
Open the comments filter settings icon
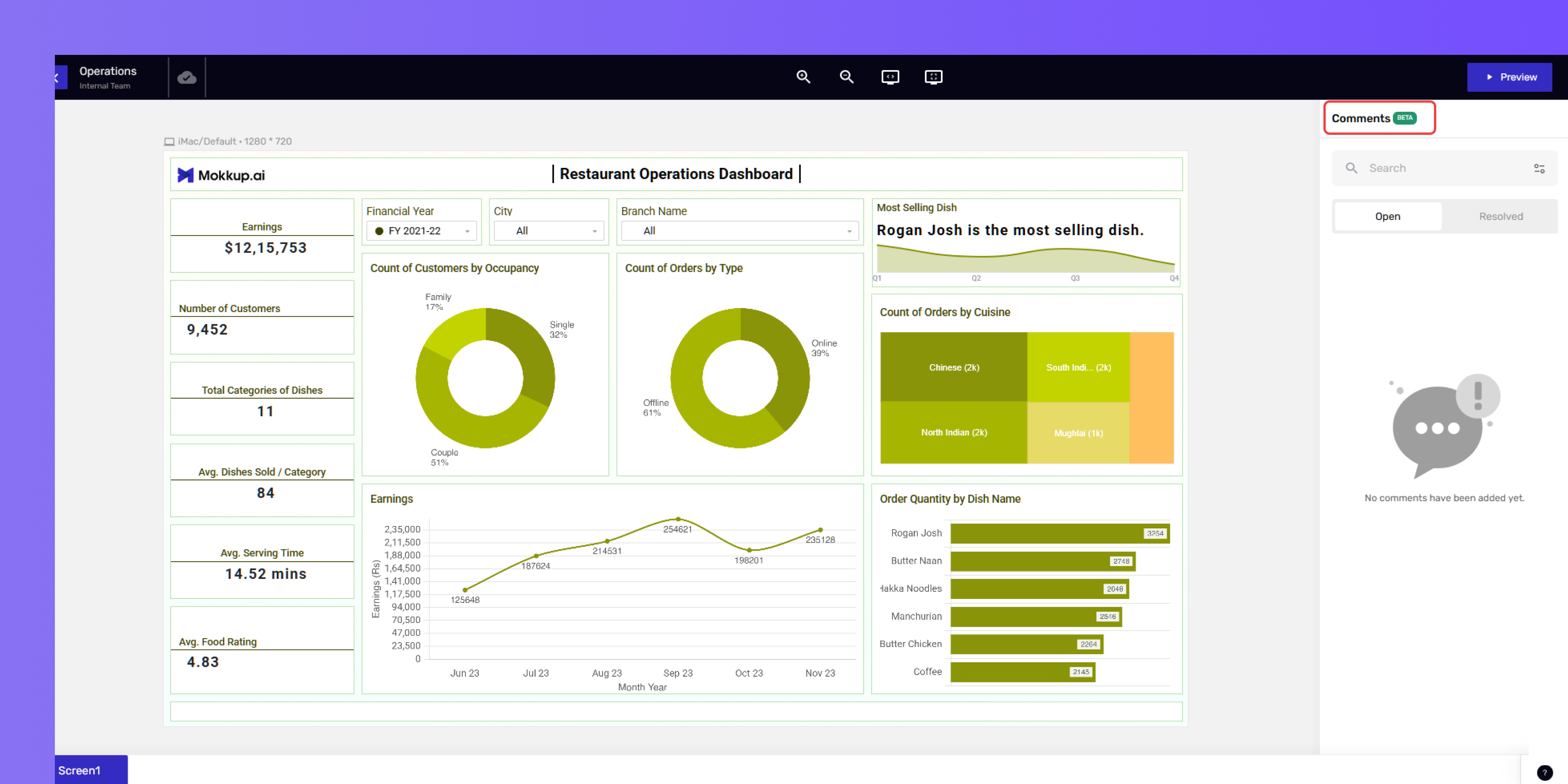tap(1539, 169)
